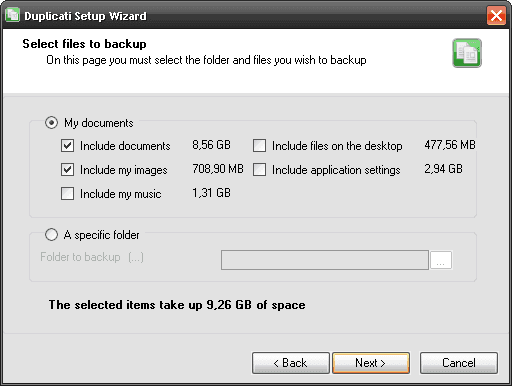Tick the Include application settings checkbox
The height and width of the screenshot is (386, 512).
(x=259, y=170)
